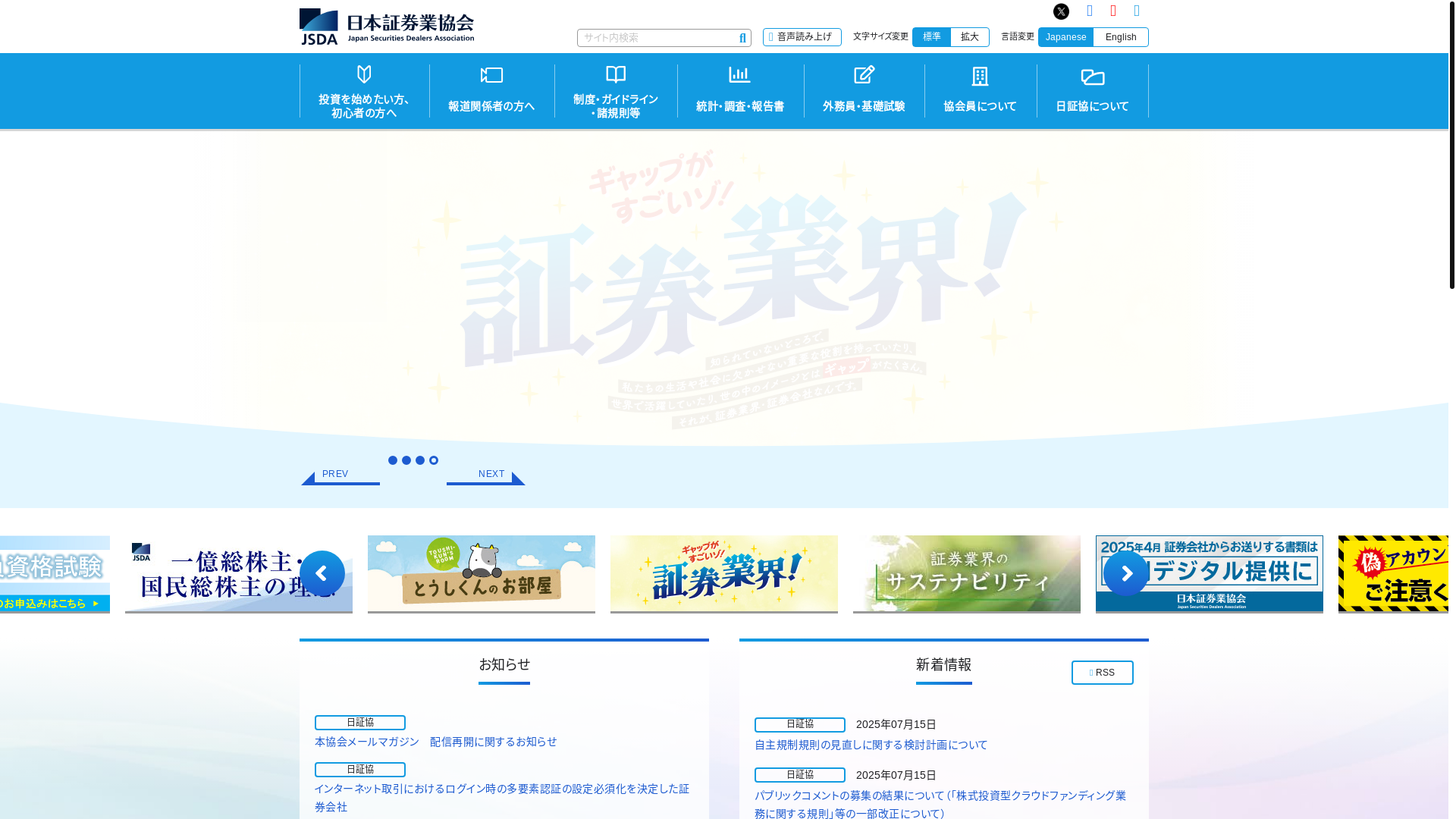This screenshot has height=819, width=1456.
Task: Click 日証協 tag above mail magazine notice
Action: (360, 723)
